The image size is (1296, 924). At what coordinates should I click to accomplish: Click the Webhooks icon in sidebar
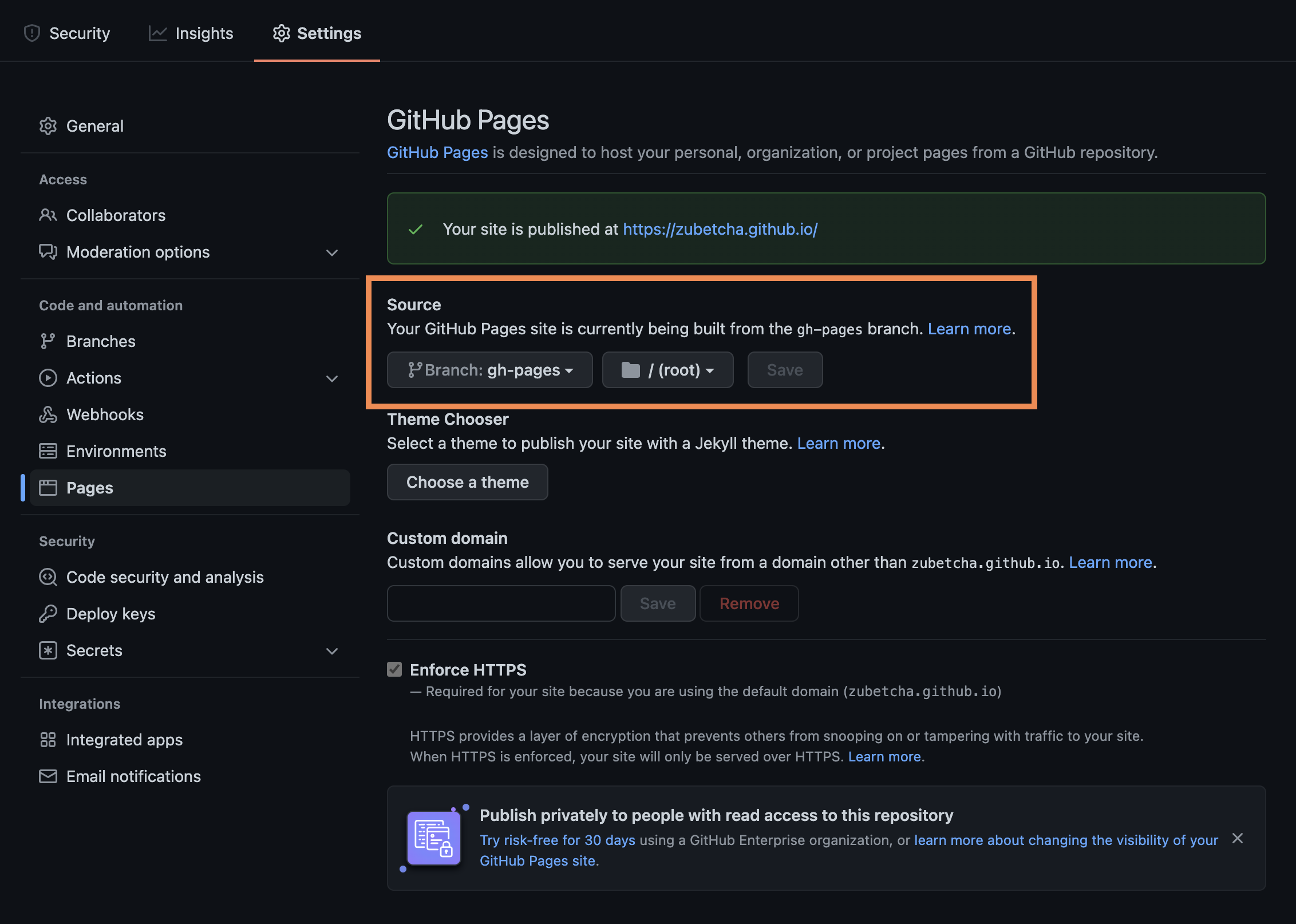48,414
